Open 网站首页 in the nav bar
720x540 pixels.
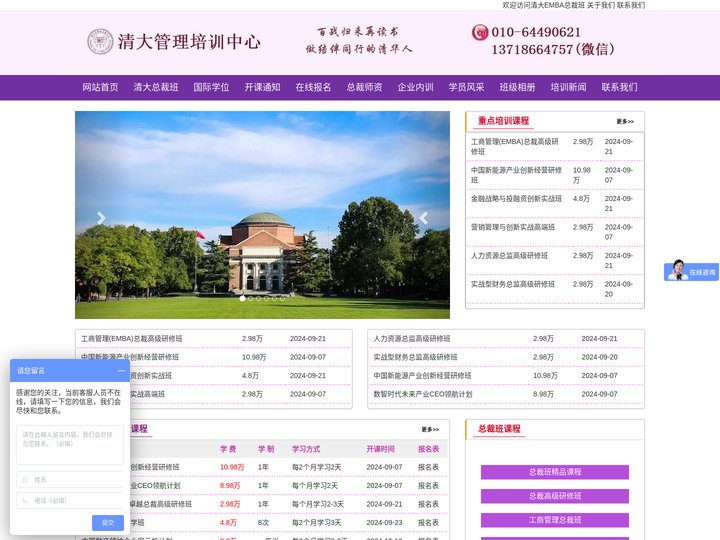click(100, 87)
